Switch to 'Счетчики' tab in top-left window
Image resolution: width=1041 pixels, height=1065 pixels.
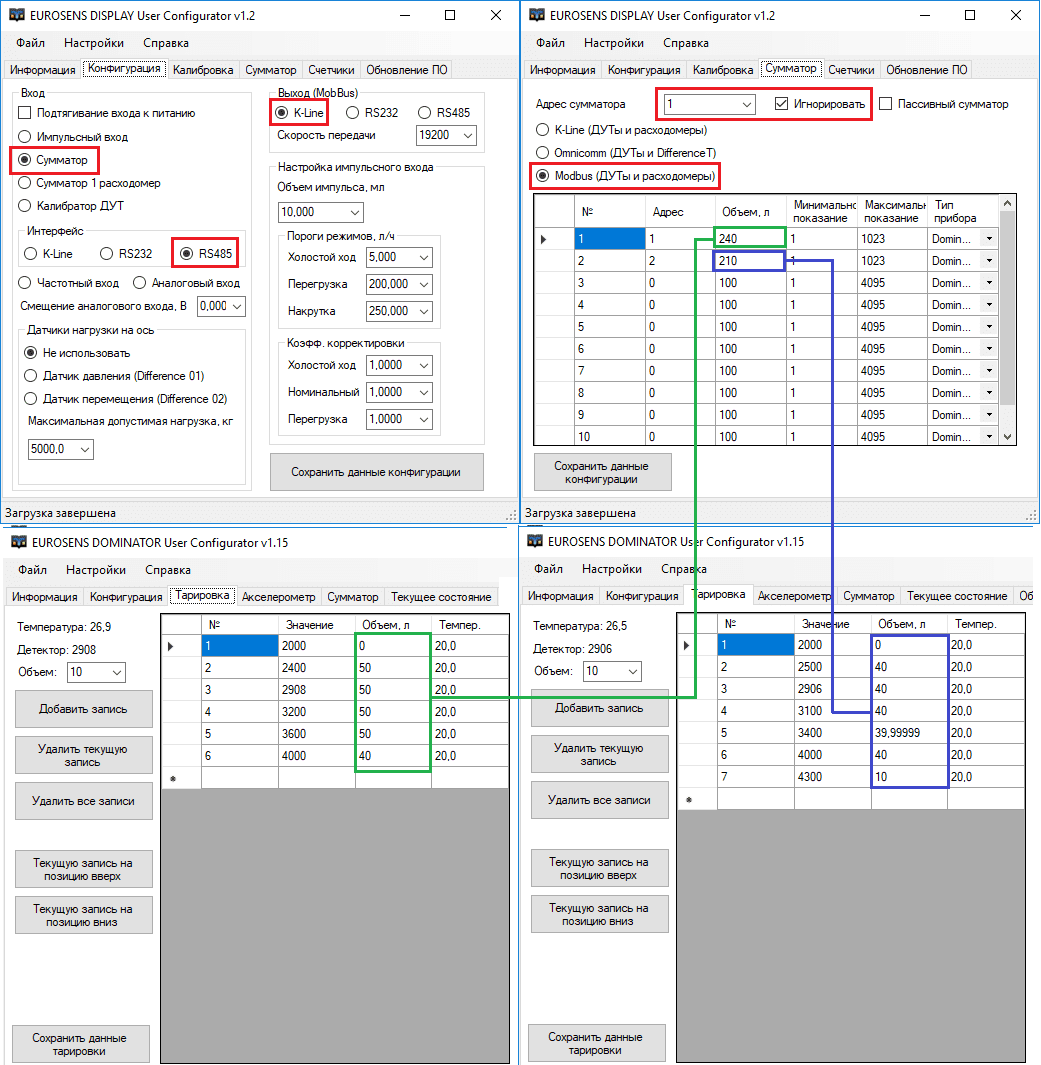pyautogui.click(x=331, y=70)
